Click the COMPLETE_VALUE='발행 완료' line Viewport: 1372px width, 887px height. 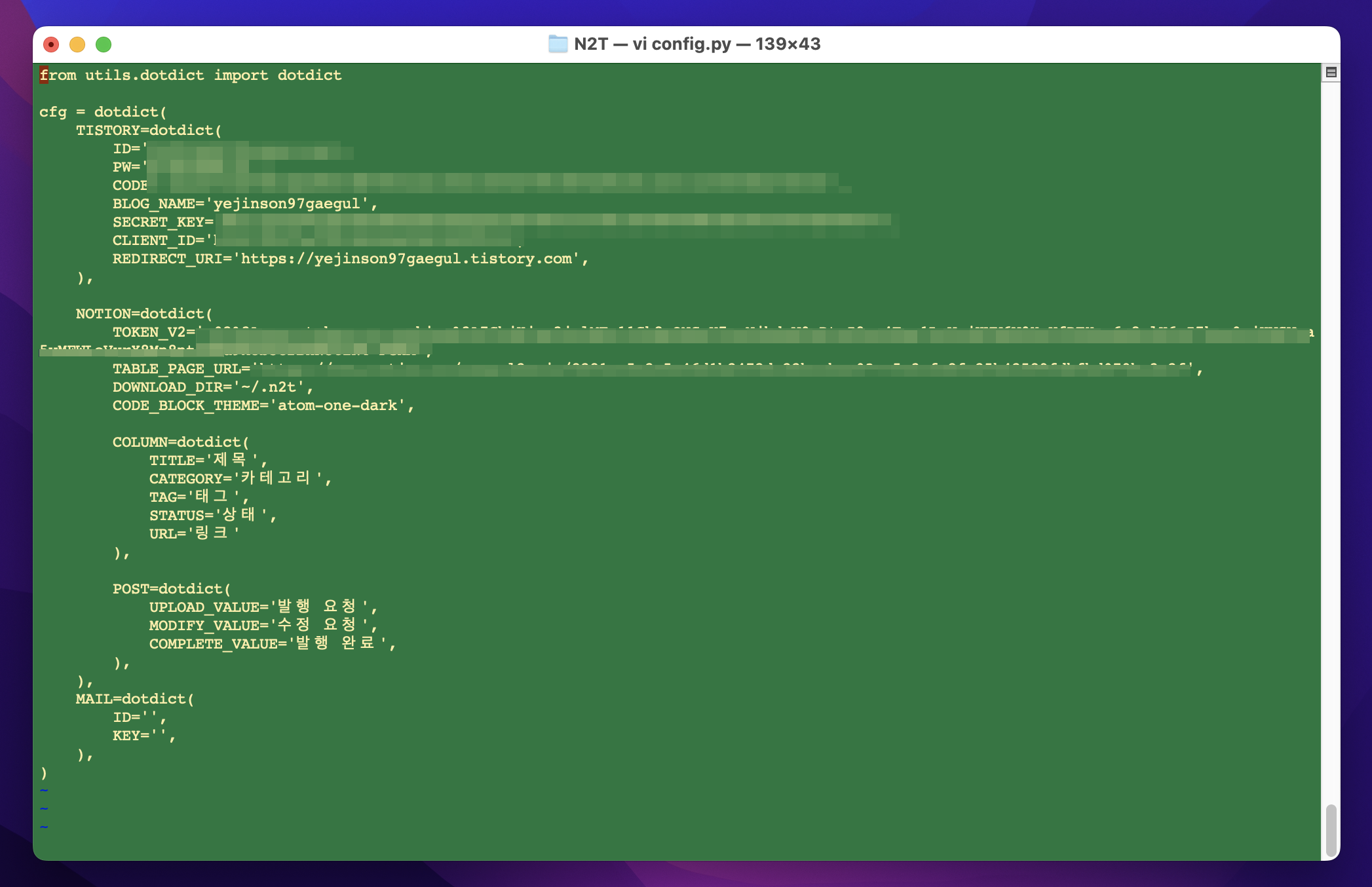pyautogui.click(x=273, y=644)
